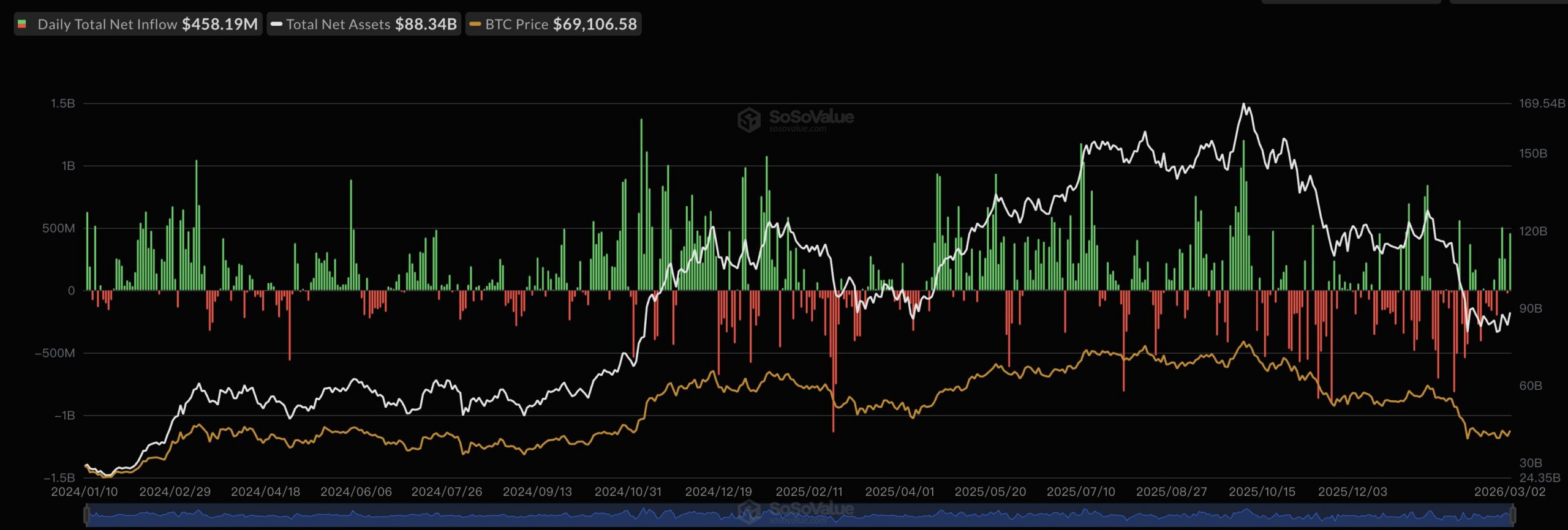Click the 1.5B label on left axis
Image resolution: width=1568 pixels, height=530 pixels.
62,103
